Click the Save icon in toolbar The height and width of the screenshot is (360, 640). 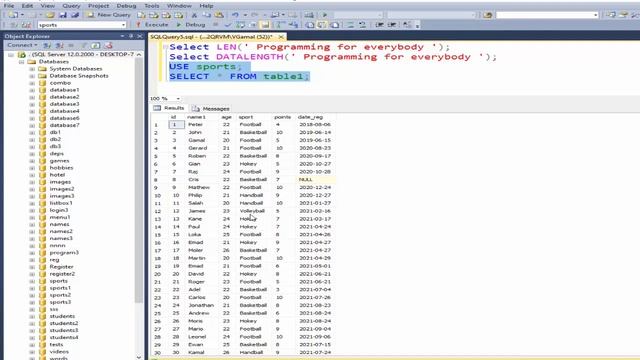[63, 15]
